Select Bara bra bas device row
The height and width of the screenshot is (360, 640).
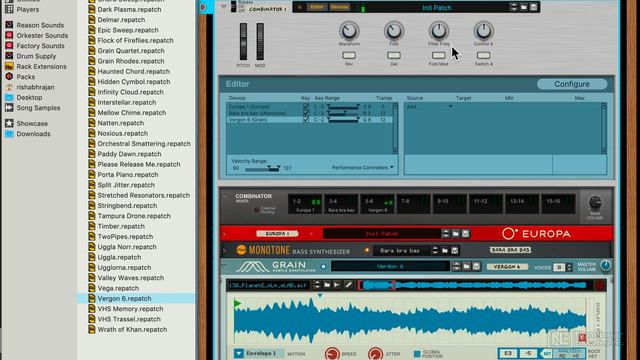coord(309,113)
